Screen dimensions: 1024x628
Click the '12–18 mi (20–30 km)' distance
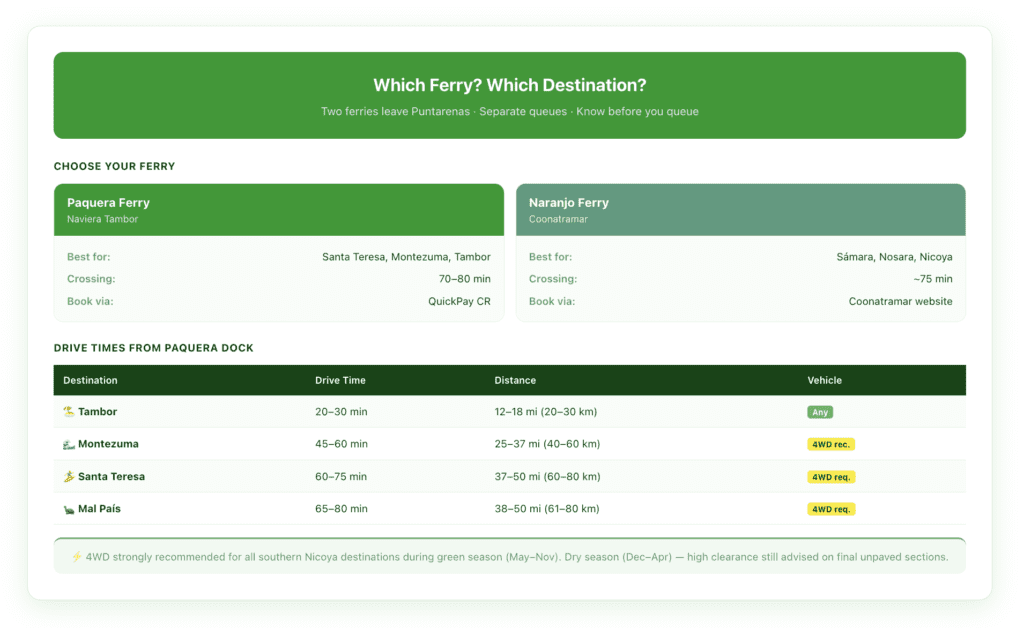[x=546, y=411]
